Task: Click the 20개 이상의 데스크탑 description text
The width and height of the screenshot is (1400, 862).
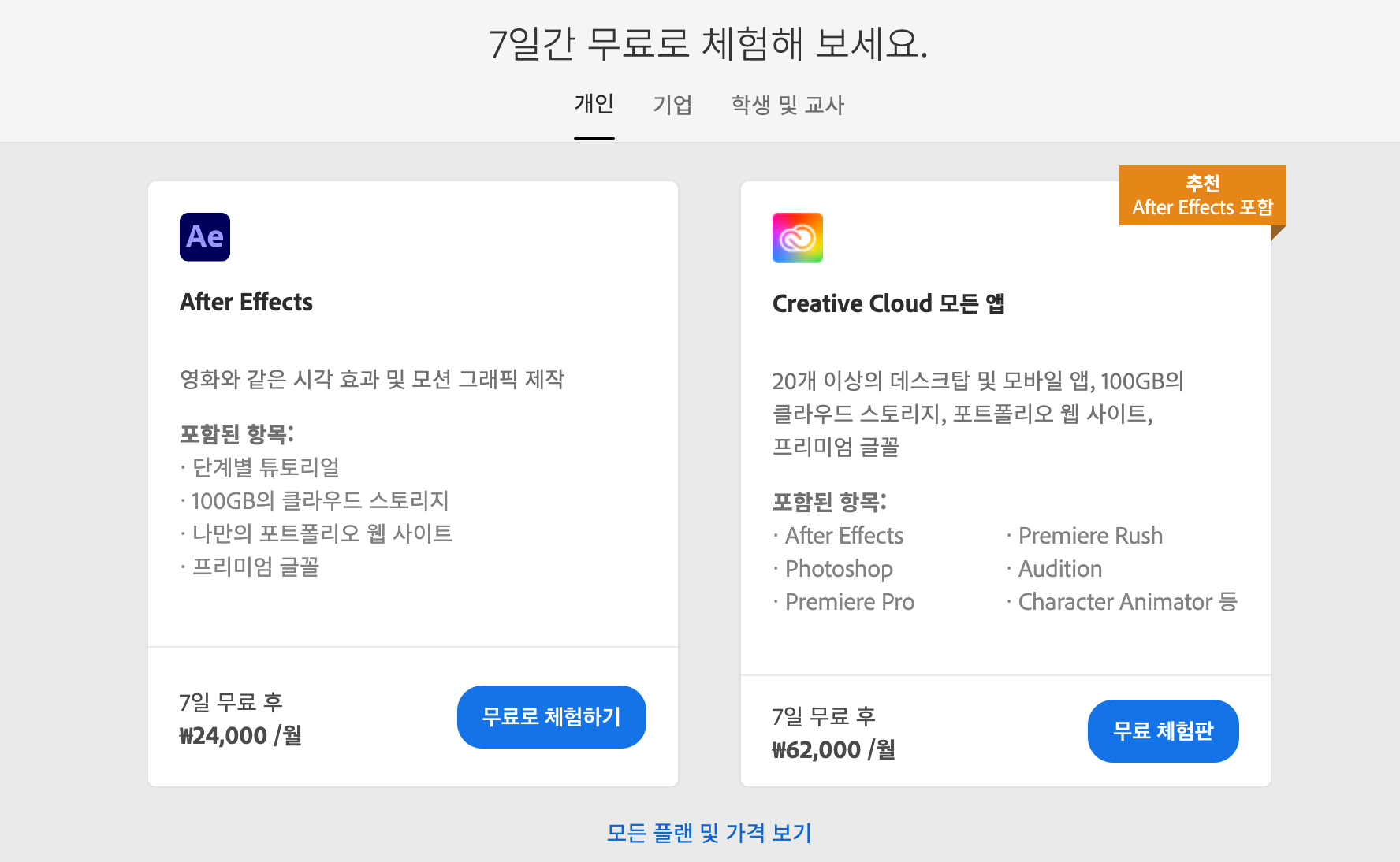Action: point(978,414)
